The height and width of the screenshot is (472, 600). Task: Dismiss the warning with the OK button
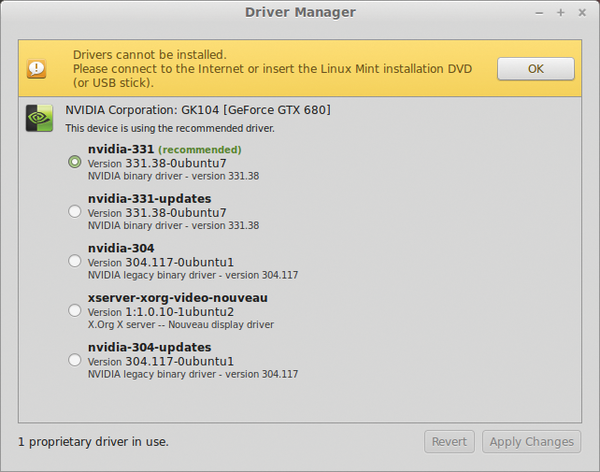[535, 69]
